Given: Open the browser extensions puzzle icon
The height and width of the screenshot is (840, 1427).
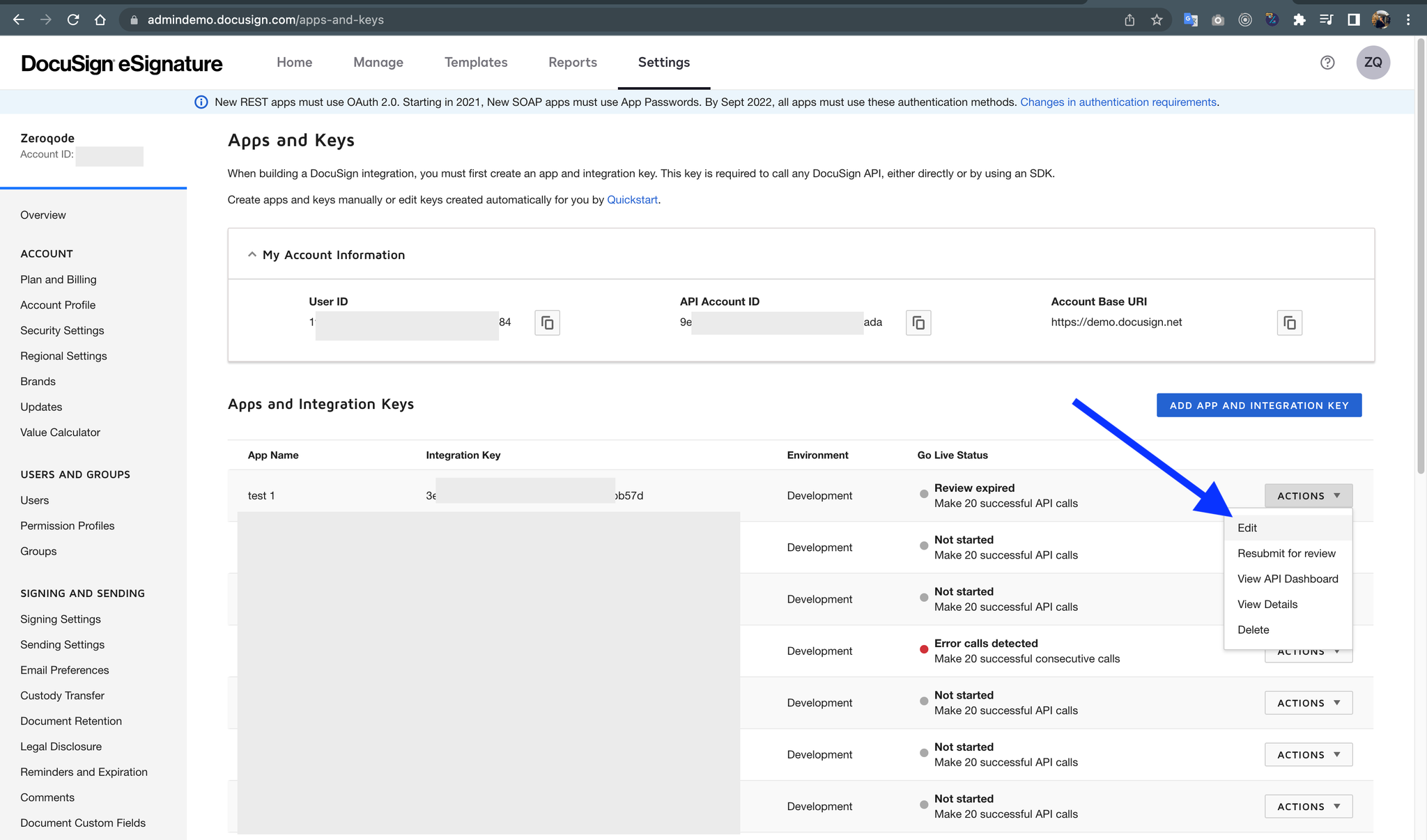Looking at the screenshot, I should (x=1299, y=20).
